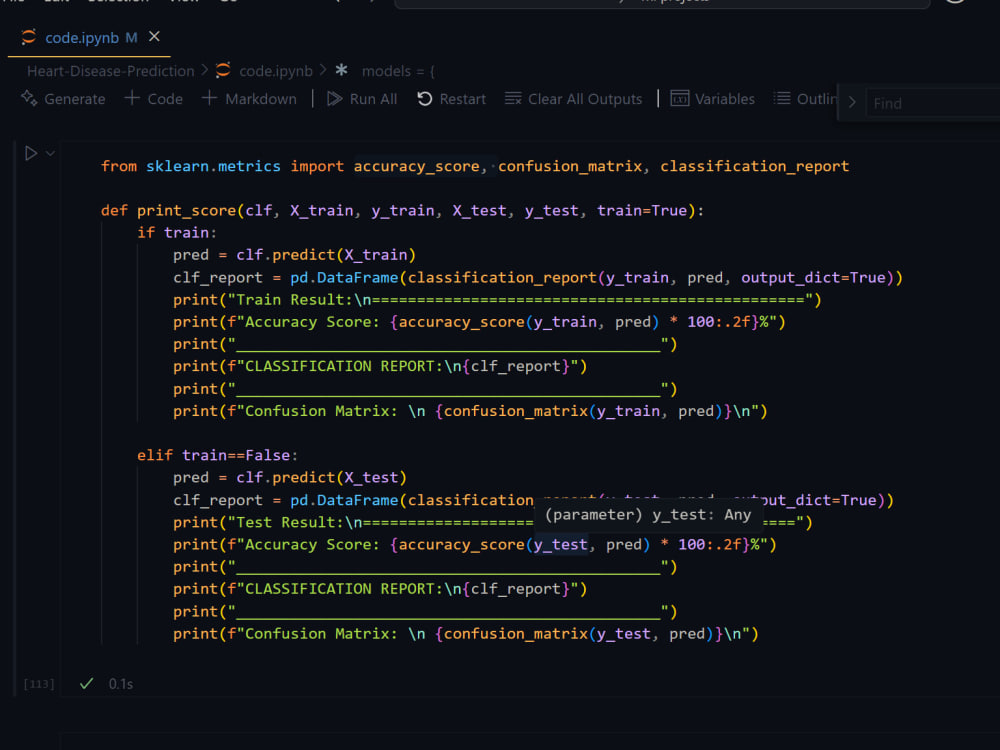
Task: Click confusion_matrix in the import line
Action: [x=570, y=166]
